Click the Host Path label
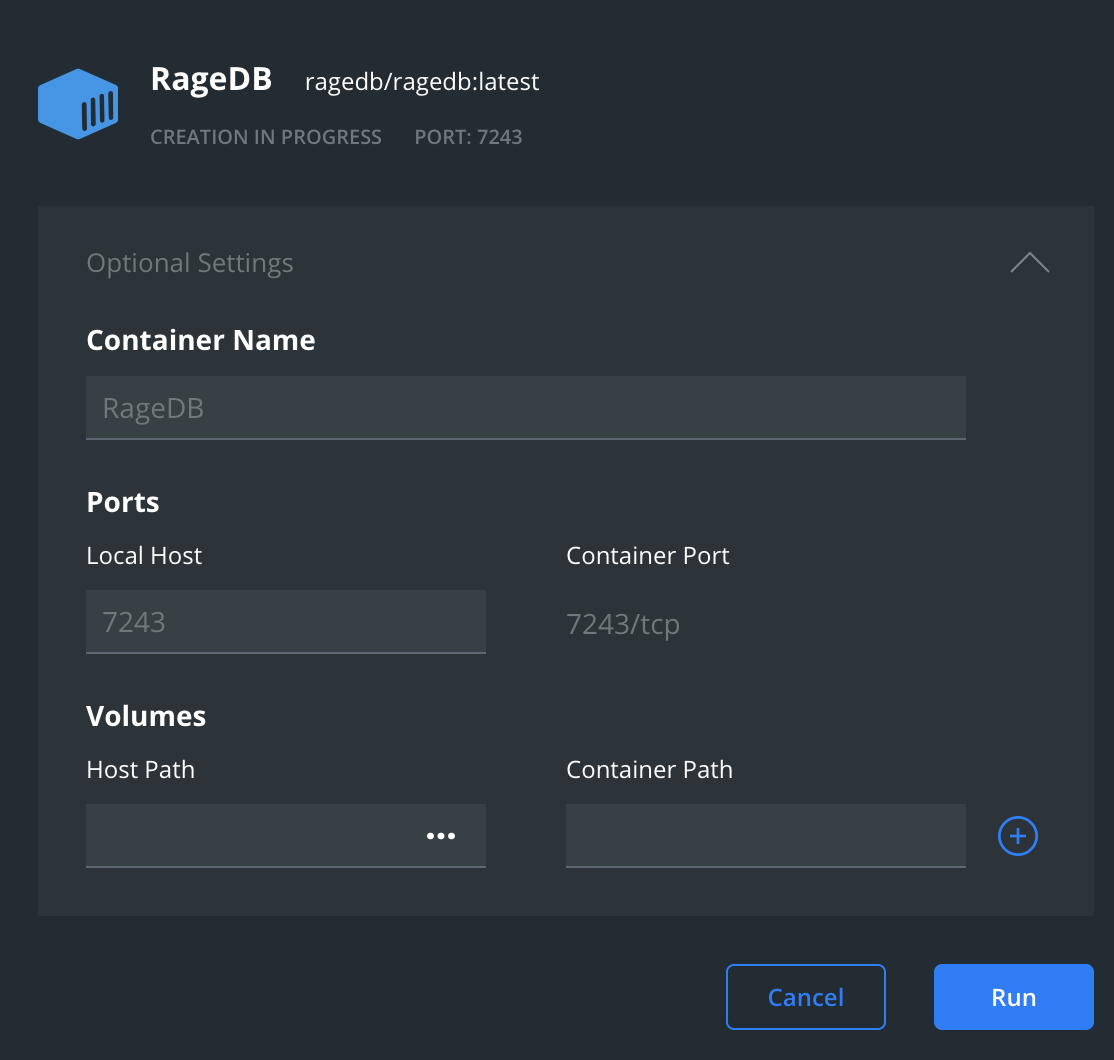Image resolution: width=1114 pixels, height=1060 pixels. [x=140, y=770]
